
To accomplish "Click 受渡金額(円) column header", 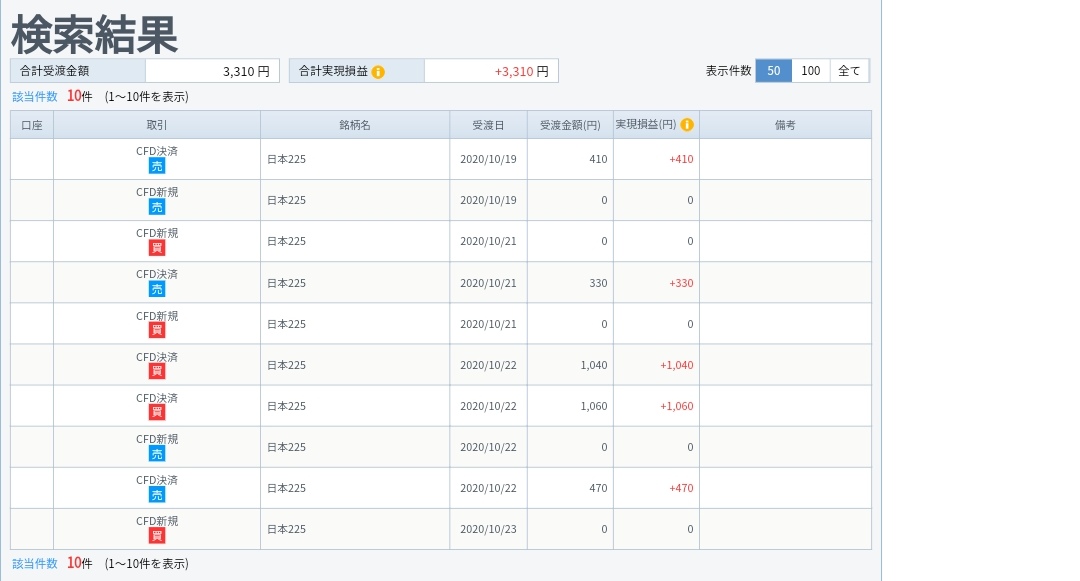I will click(570, 125).
